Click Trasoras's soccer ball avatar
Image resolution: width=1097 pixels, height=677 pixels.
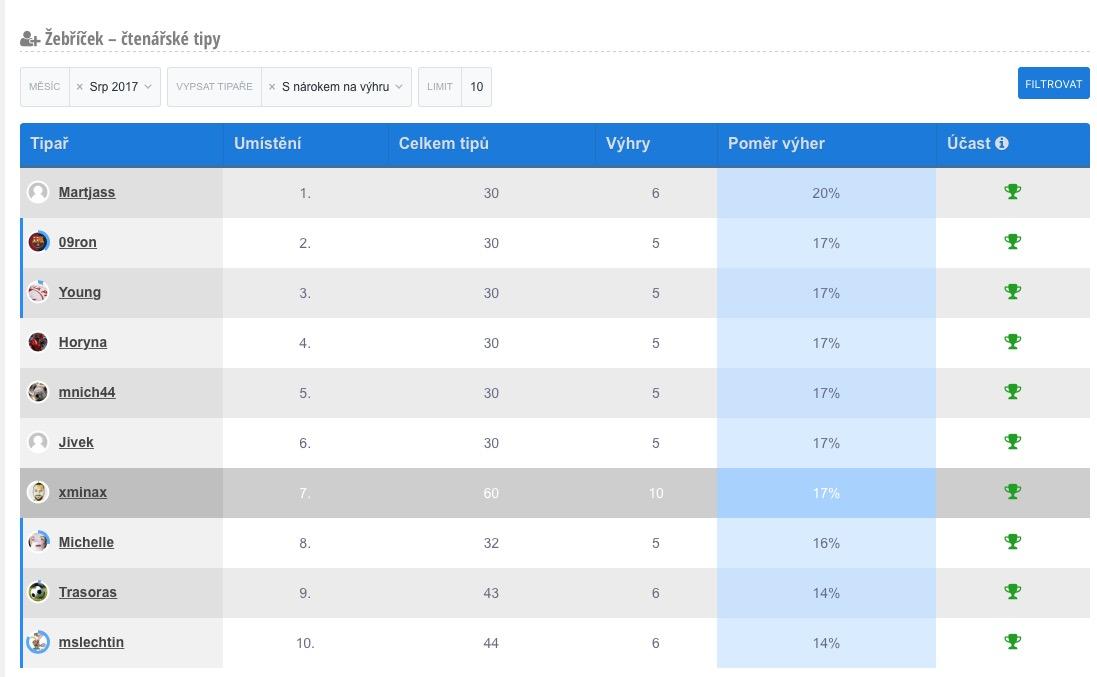(x=38, y=592)
